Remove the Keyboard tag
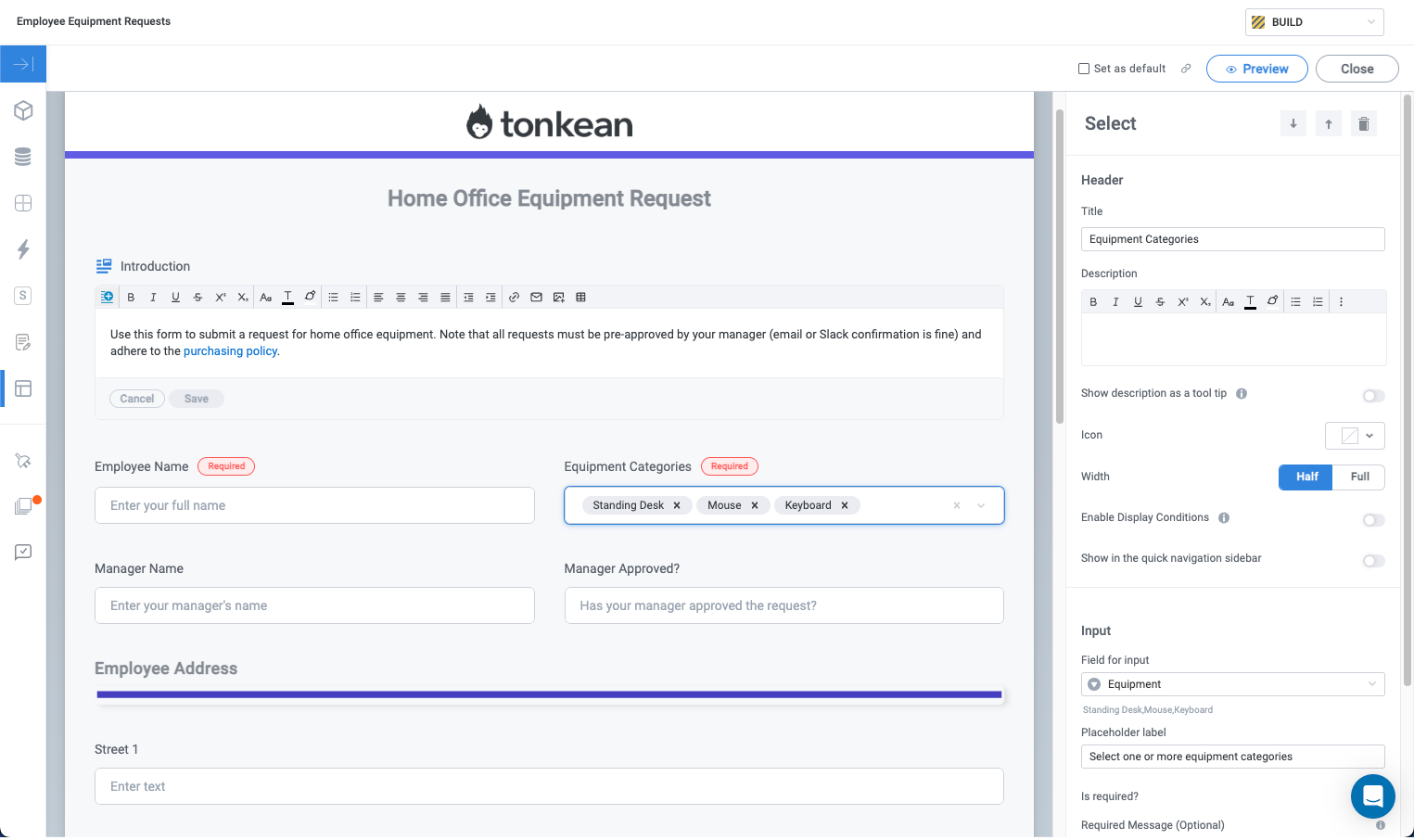This screenshot has width=1414, height=840. click(845, 505)
